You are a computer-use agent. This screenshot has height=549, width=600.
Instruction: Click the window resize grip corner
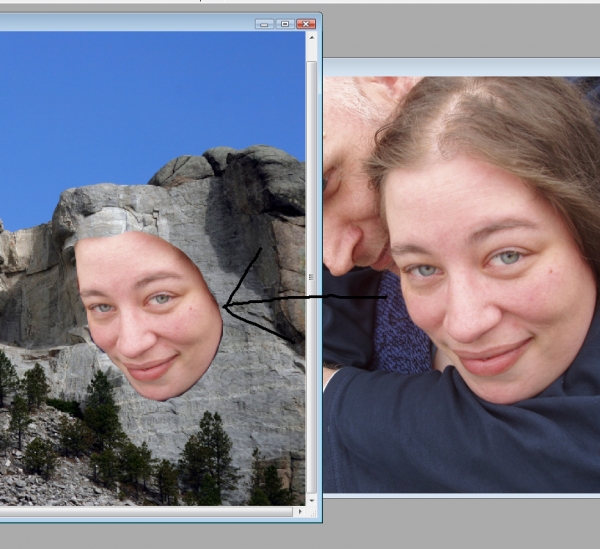[x=312, y=512]
